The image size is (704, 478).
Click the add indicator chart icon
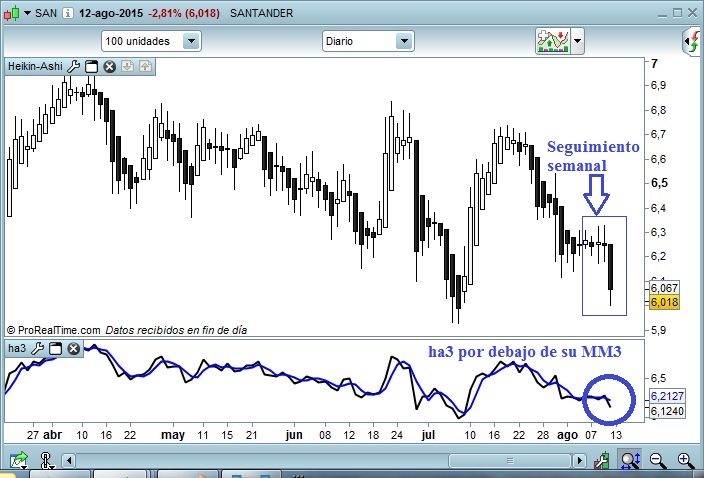click(x=553, y=41)
